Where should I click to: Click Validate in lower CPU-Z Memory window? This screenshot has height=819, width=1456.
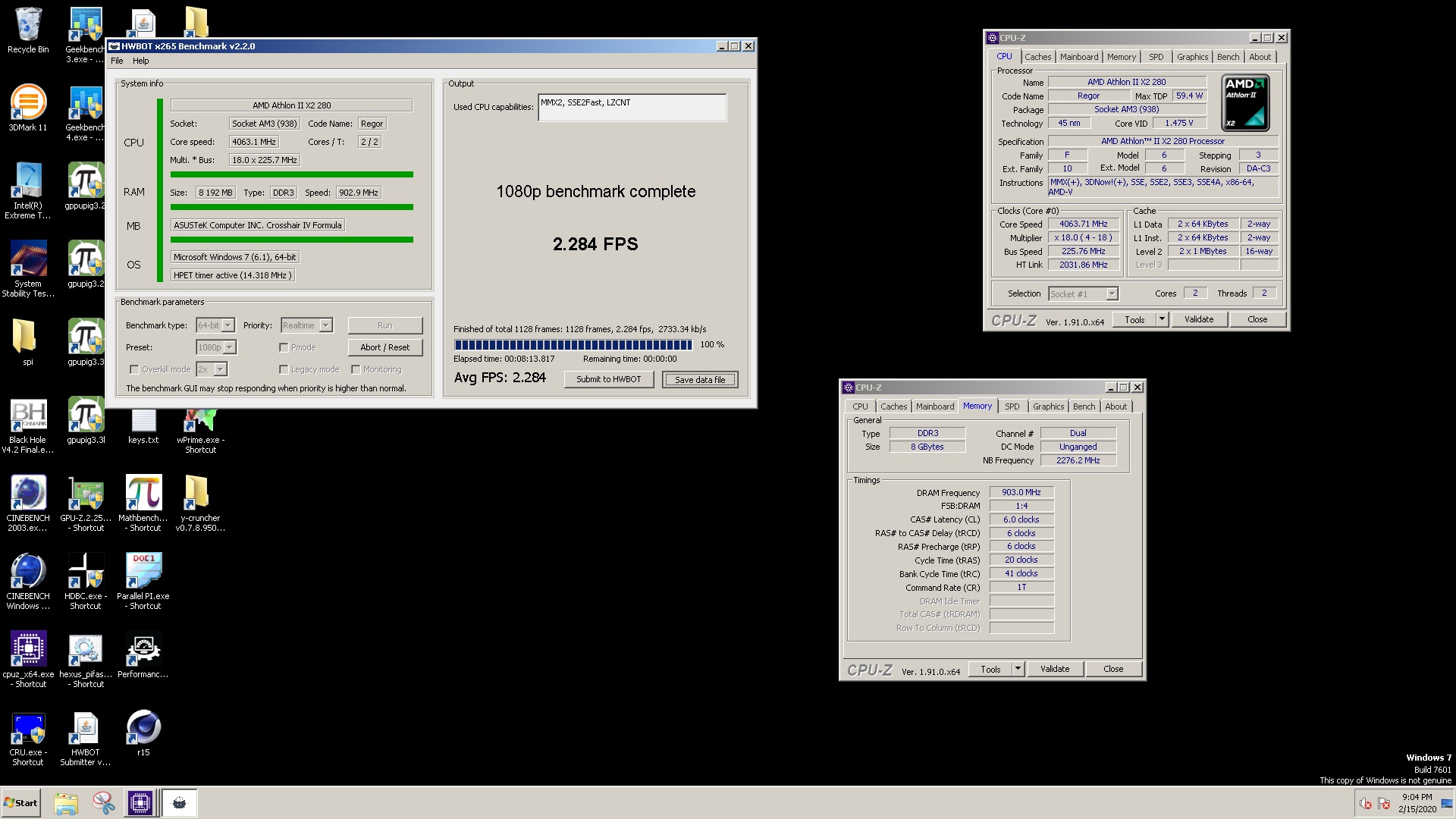pyautogui.click(x=1055, y=669)
